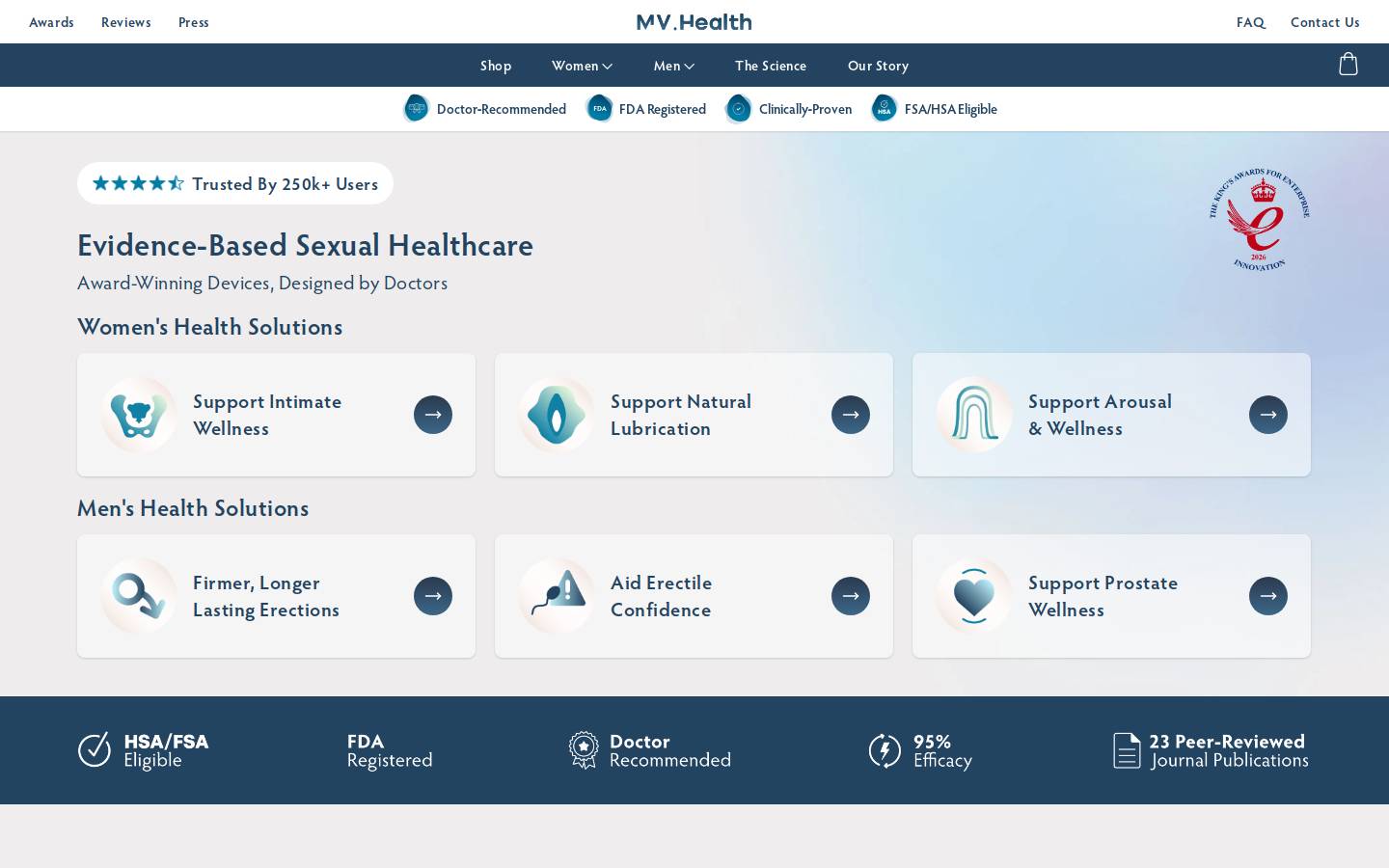Click the FSA/HSA Eligible label text
This screenshot has width=1389, height=868.
951,109
